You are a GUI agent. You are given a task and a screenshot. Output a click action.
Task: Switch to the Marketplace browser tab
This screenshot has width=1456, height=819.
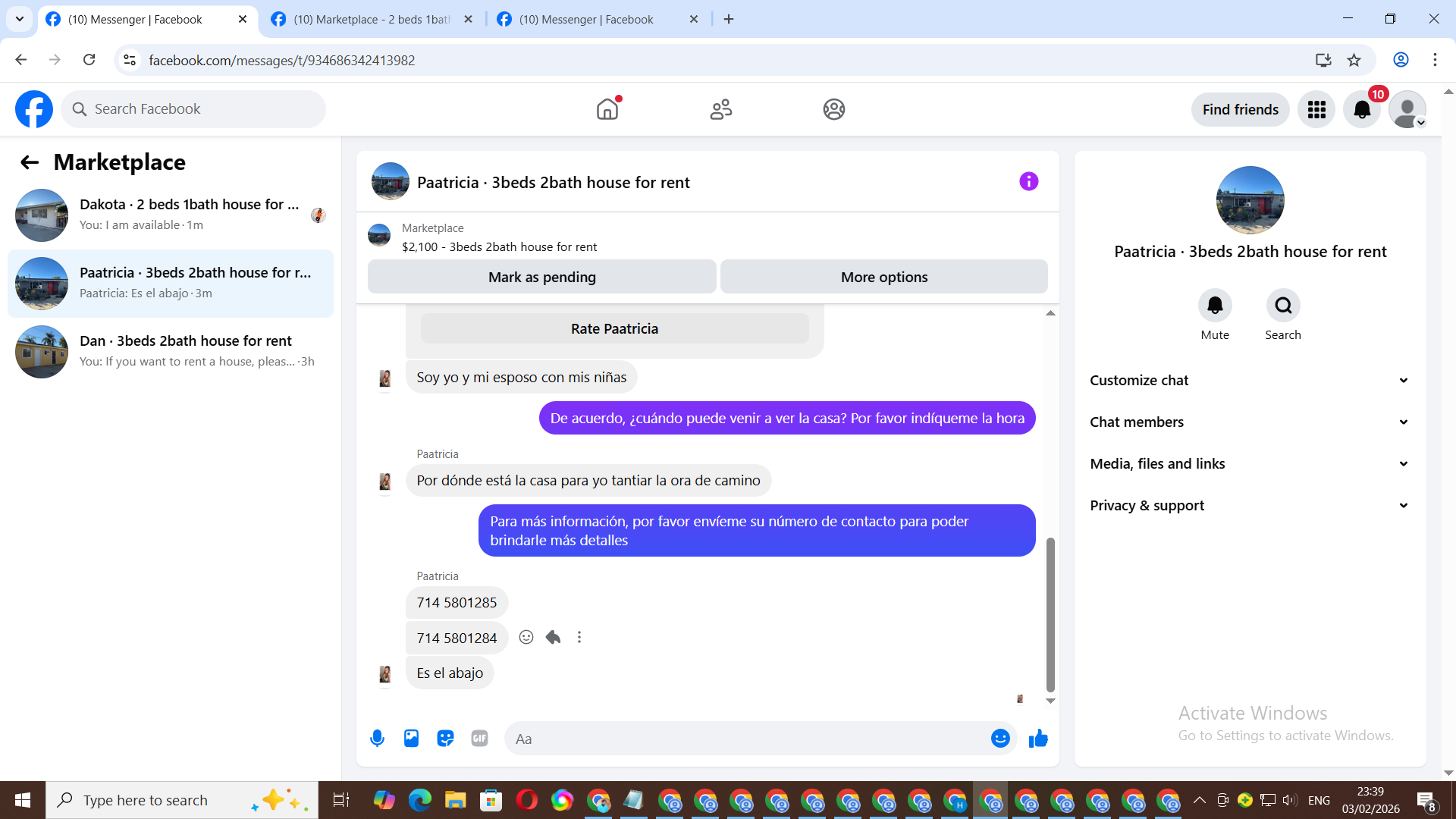(372, 19)
